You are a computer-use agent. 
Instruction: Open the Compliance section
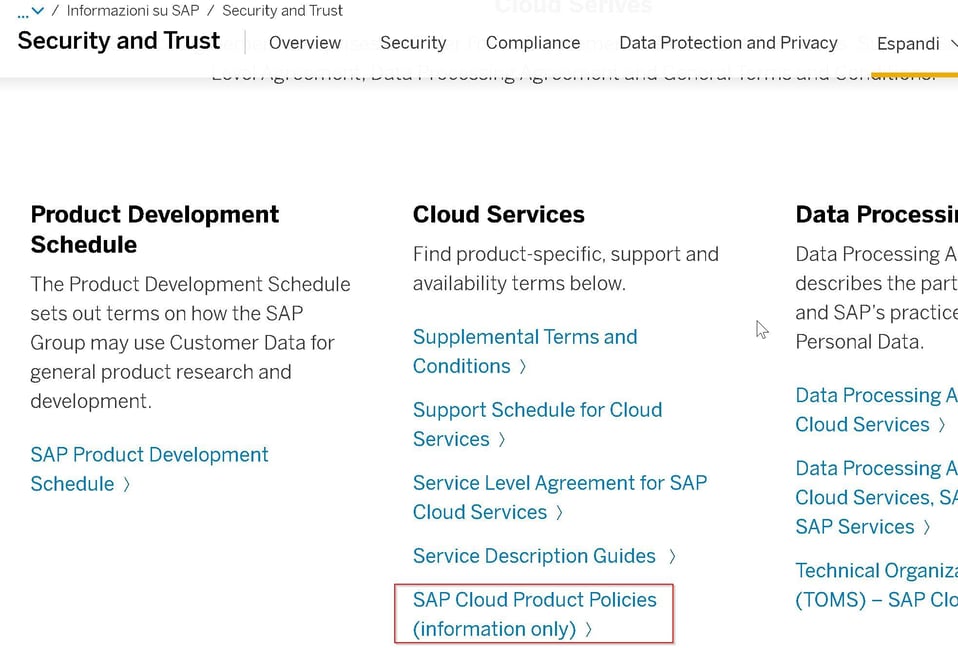(532, 43)
